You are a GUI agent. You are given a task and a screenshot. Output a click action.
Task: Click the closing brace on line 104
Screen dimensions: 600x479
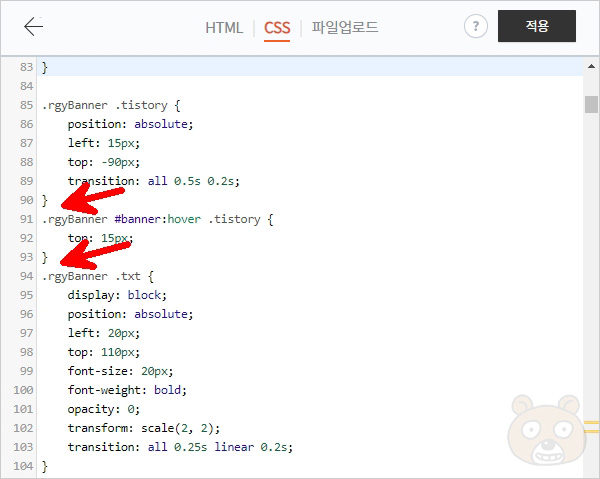(x=45, y=466)
